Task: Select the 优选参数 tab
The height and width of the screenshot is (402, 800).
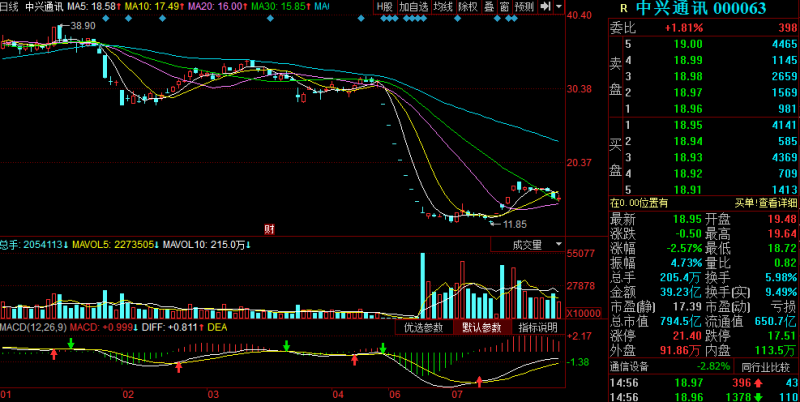Action: [424, 328]
